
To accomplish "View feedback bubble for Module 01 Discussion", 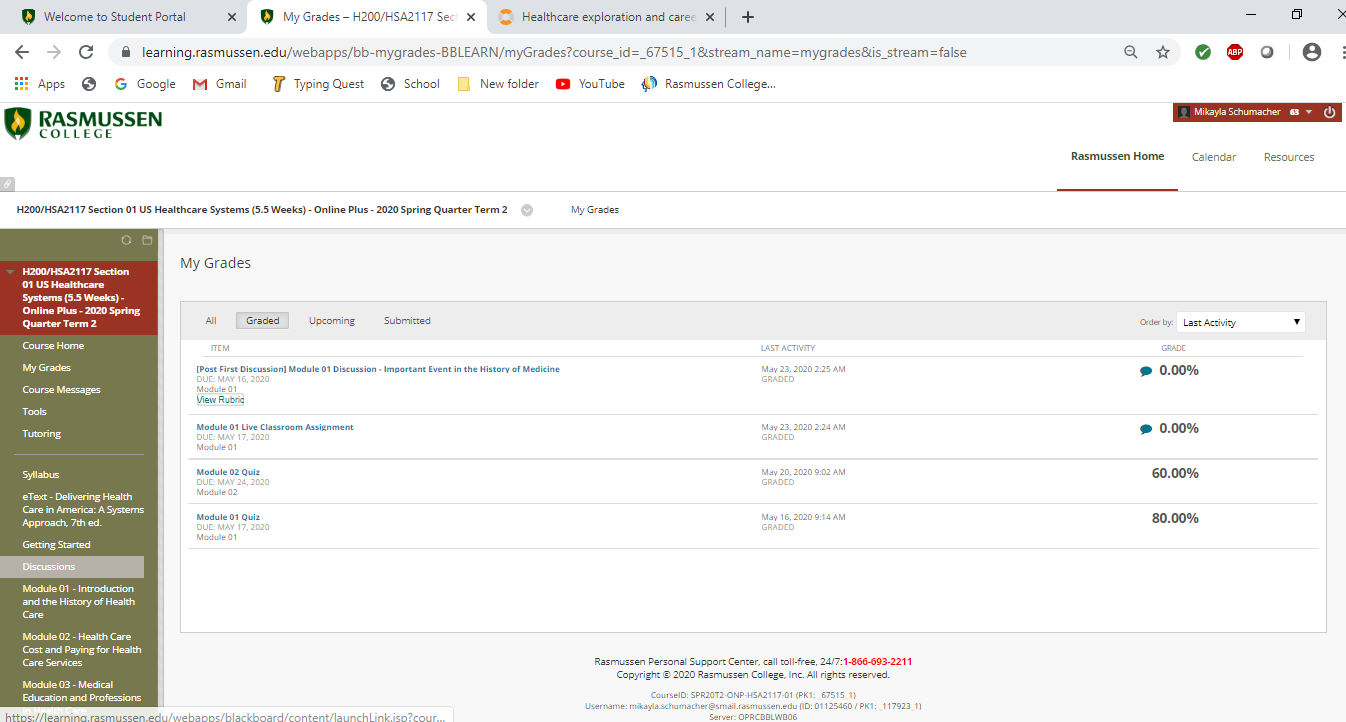I will click(1146, 371).
